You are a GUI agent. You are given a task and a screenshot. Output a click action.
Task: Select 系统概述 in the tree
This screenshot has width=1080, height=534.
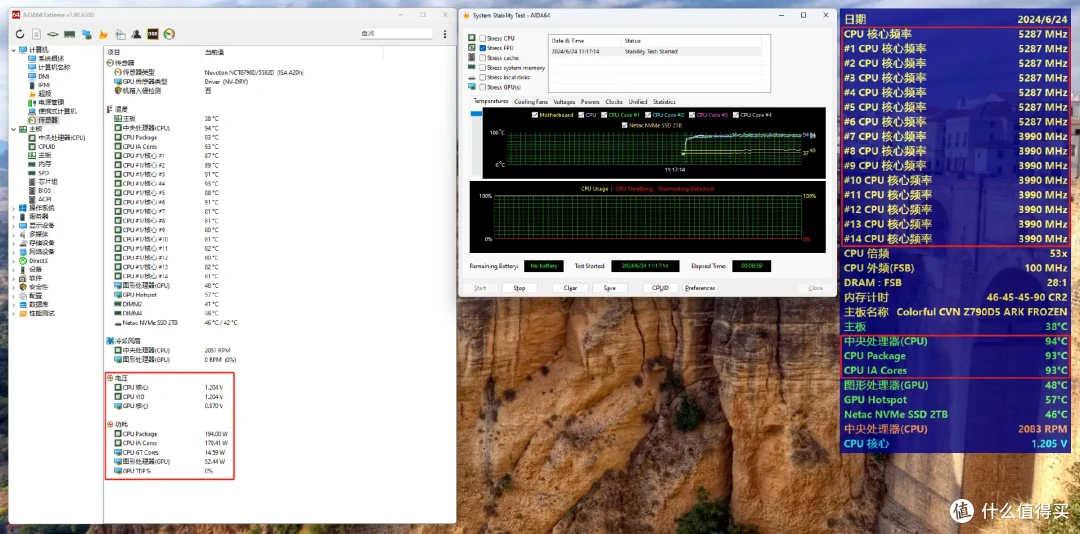[45, 59]
